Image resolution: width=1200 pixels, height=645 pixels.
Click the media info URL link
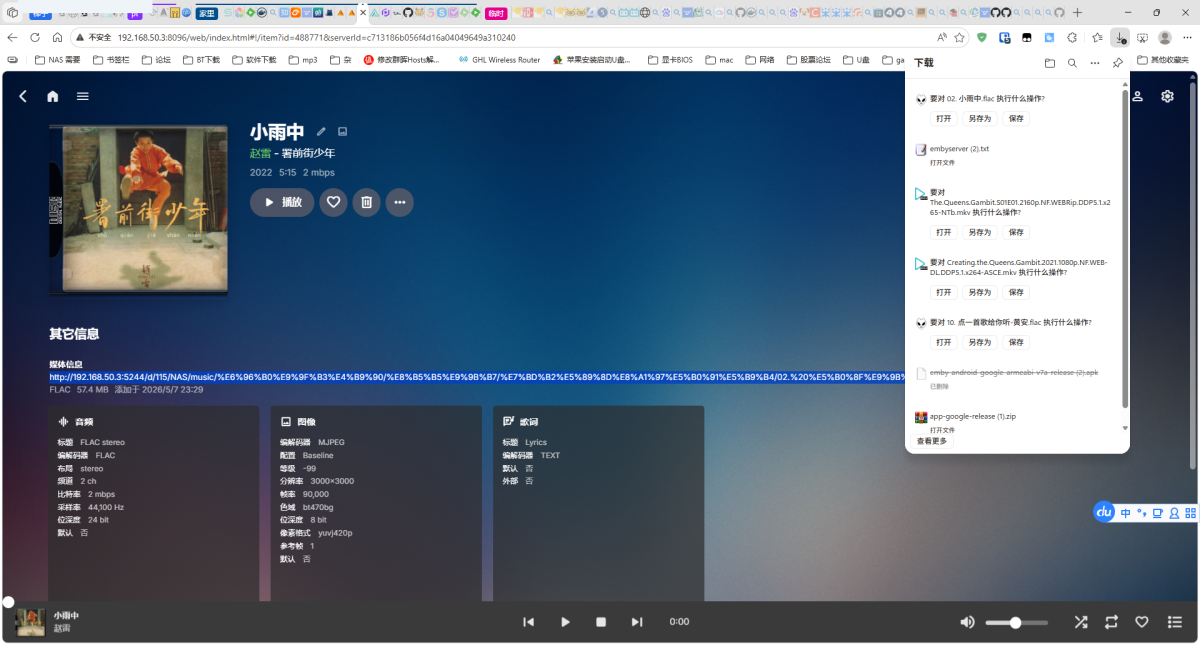[475, 377]
